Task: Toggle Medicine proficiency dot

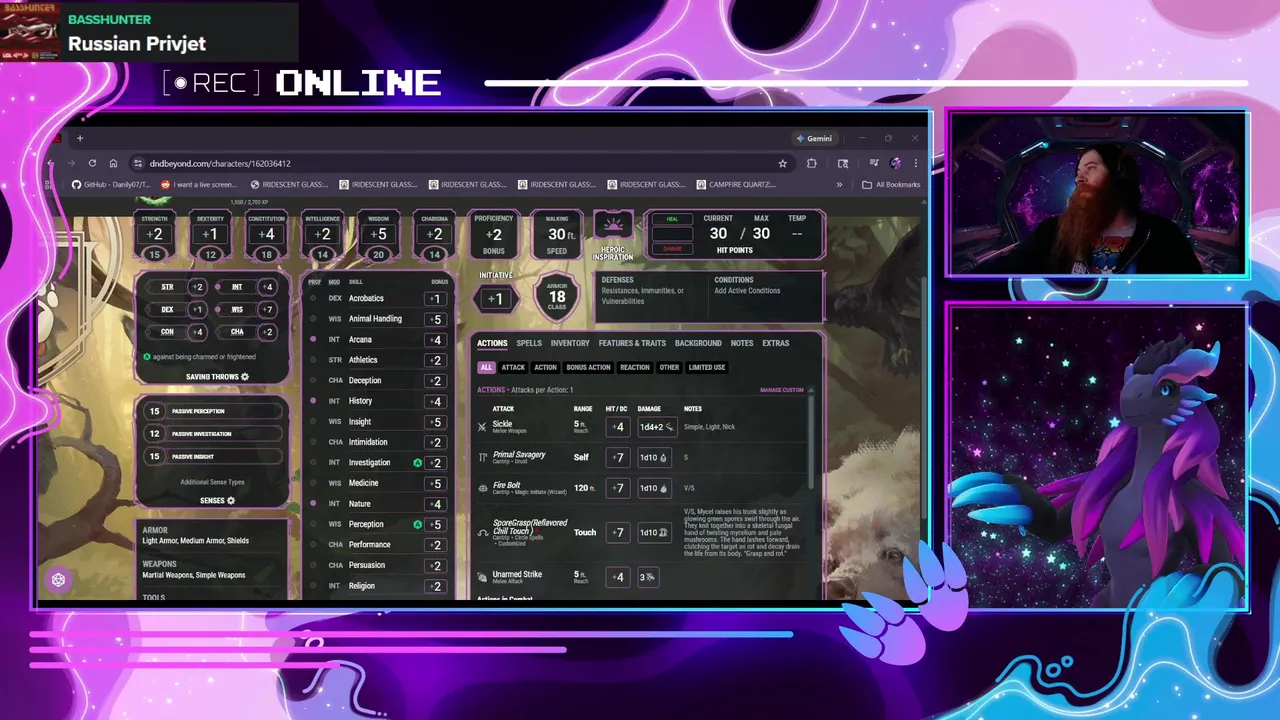Action: tap(313, 483)
